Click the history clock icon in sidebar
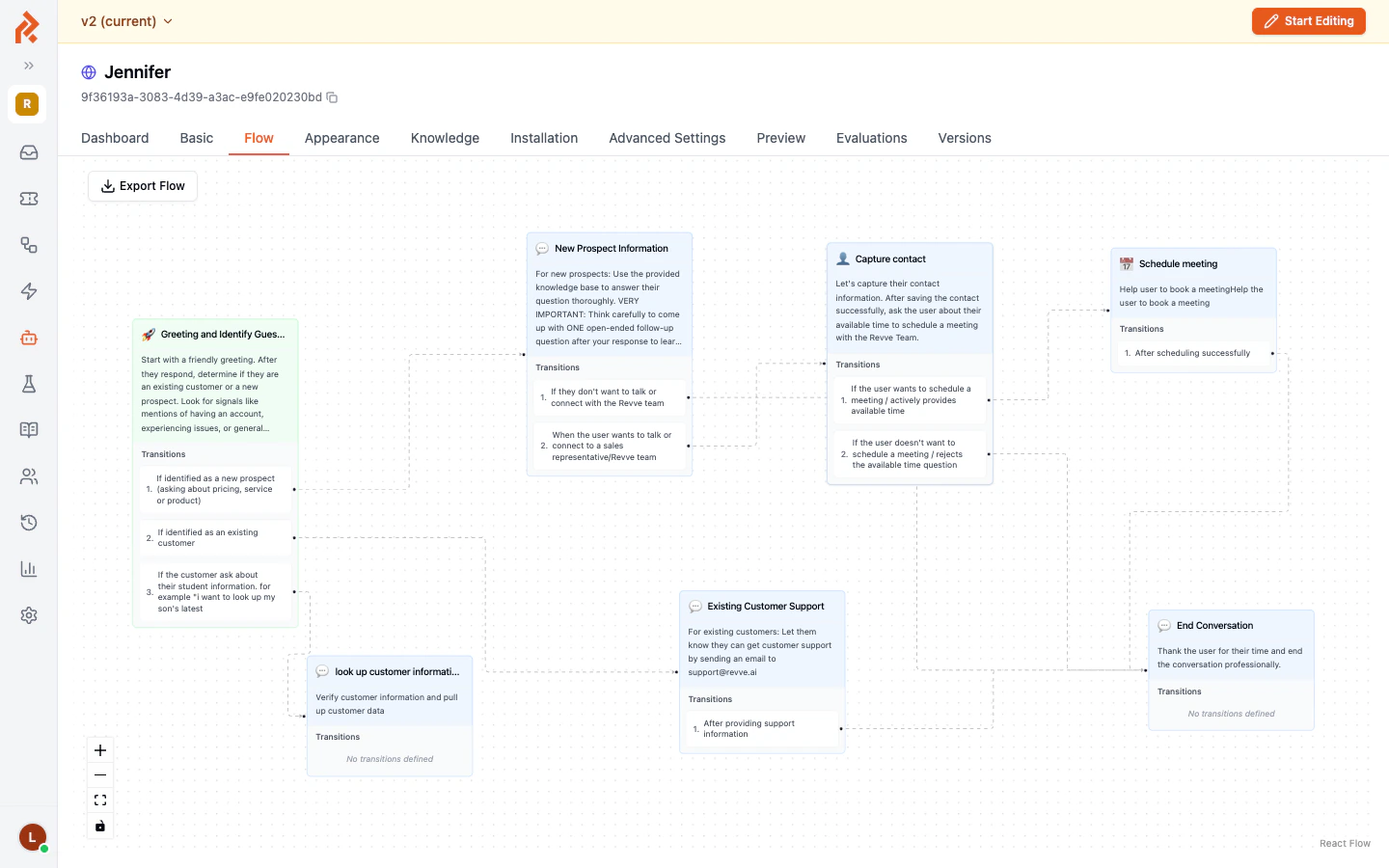The width and height of the screenshot is (1389, 868). pyautogui.click(x=29, y=523)
